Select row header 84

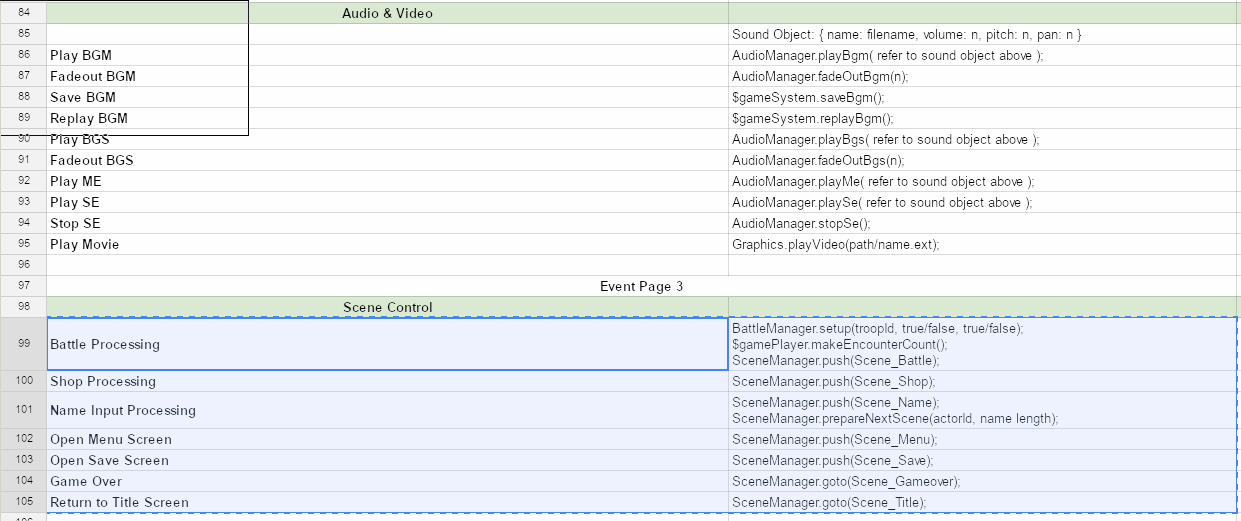click(23, 13)
